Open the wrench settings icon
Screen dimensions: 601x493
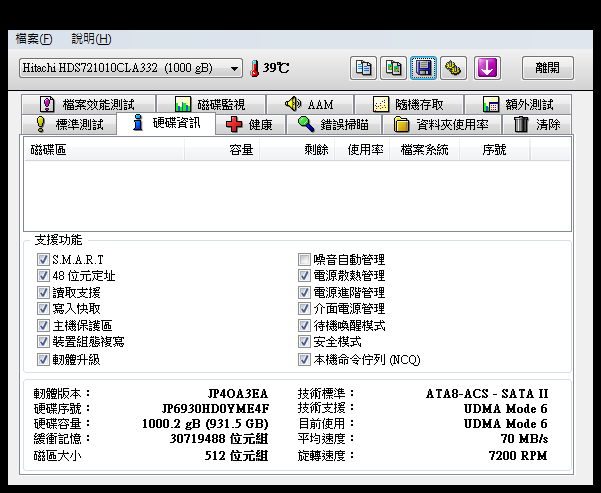[453, 68]
